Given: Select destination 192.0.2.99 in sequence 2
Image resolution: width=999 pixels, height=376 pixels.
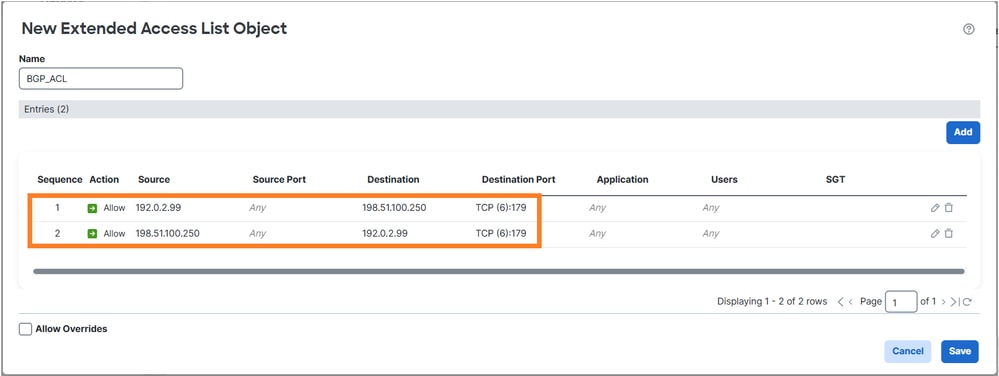Looking at the screenshot, I should (385, 234).
